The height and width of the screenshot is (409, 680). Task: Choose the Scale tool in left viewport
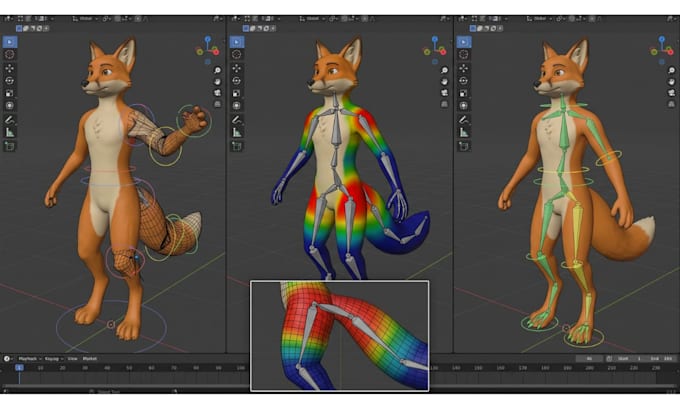10,93
